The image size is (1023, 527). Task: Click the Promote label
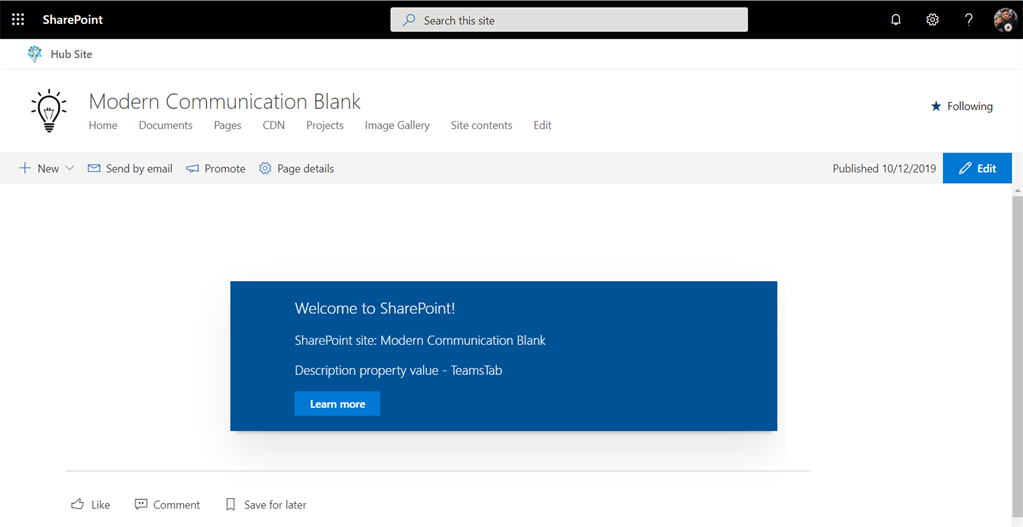pyautogui.click(x=225, y=168)
